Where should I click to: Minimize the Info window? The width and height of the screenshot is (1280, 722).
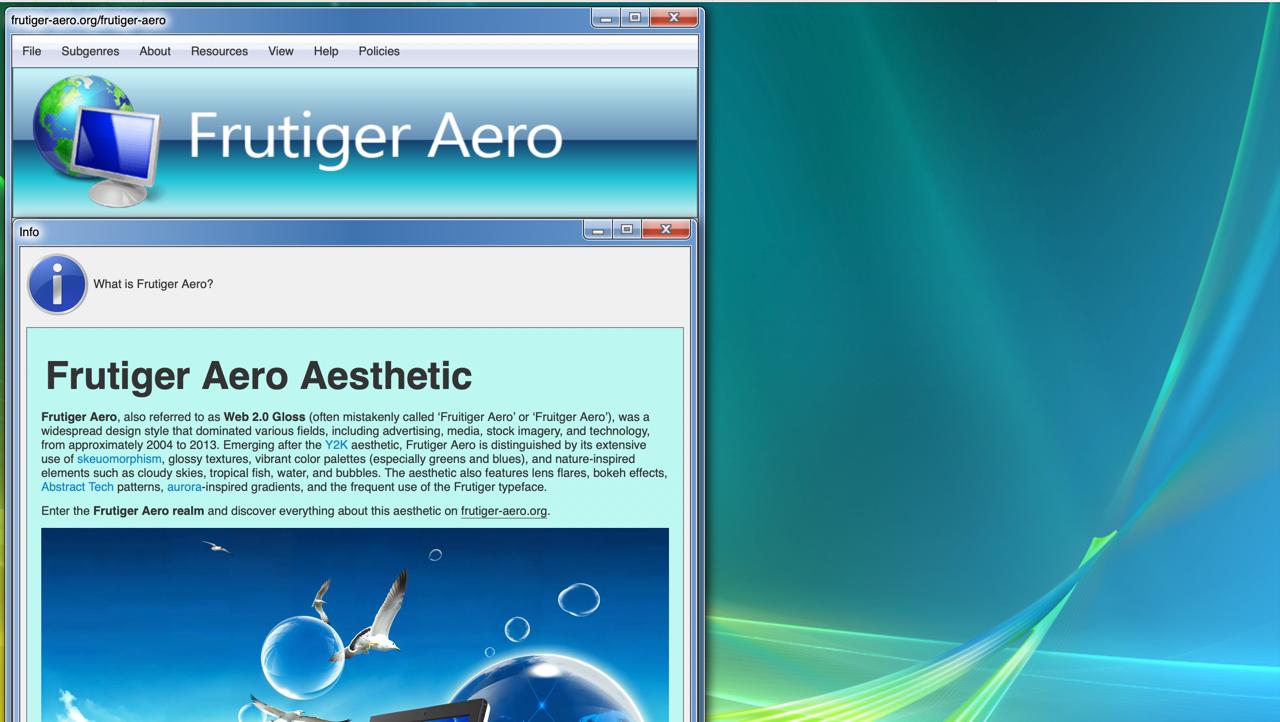coord(598,230)
